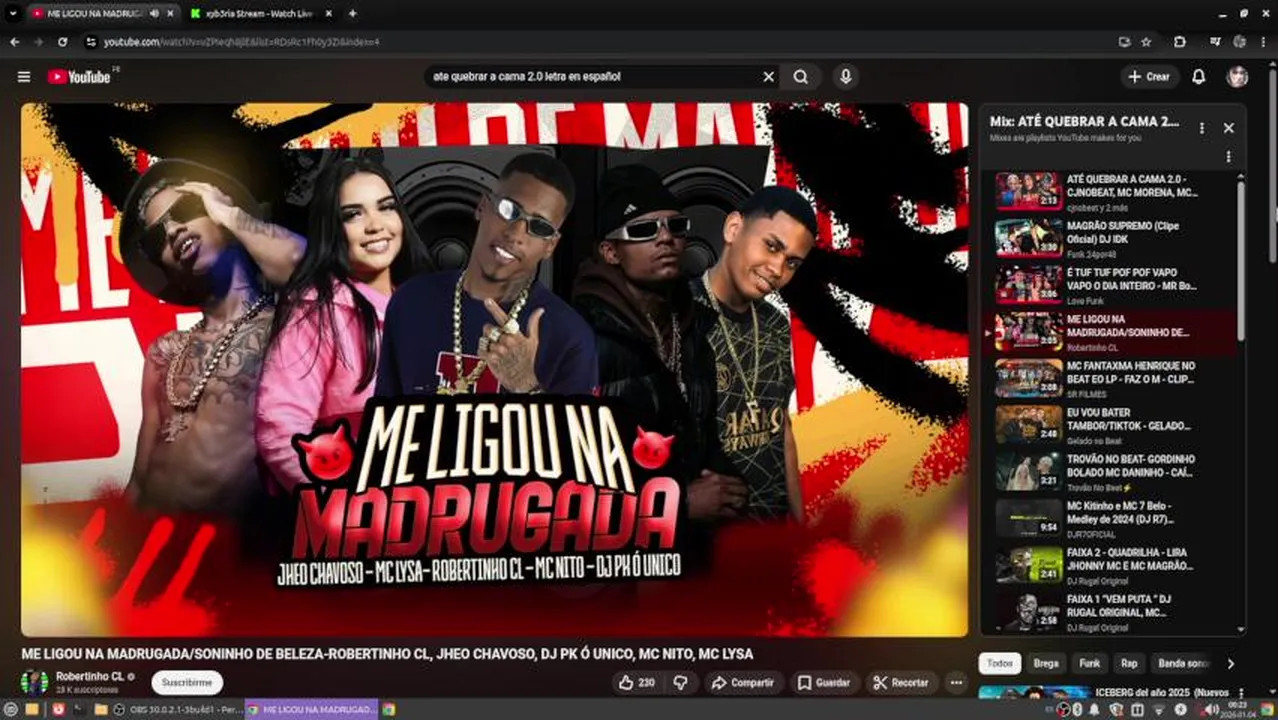
Task: Click the Recortar clip button
Action: pos(901,683)
